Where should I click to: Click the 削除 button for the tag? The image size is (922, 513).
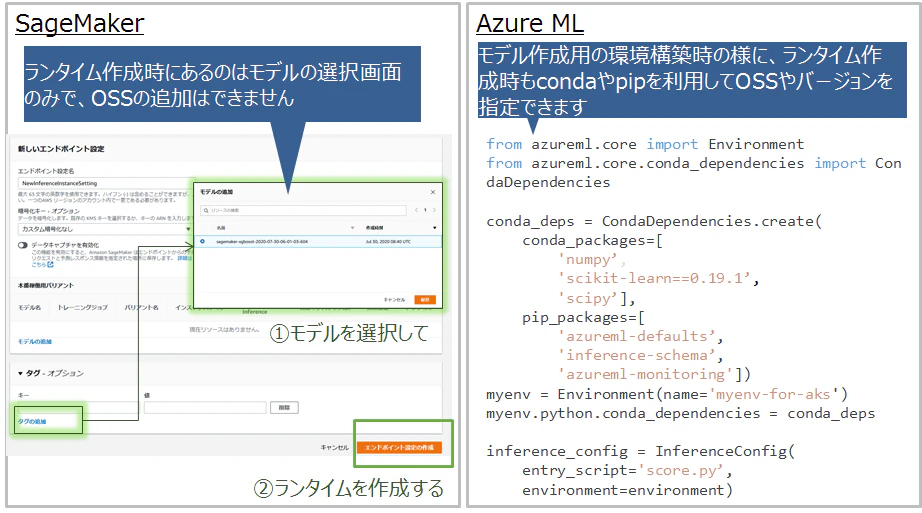tap(284, 407)
